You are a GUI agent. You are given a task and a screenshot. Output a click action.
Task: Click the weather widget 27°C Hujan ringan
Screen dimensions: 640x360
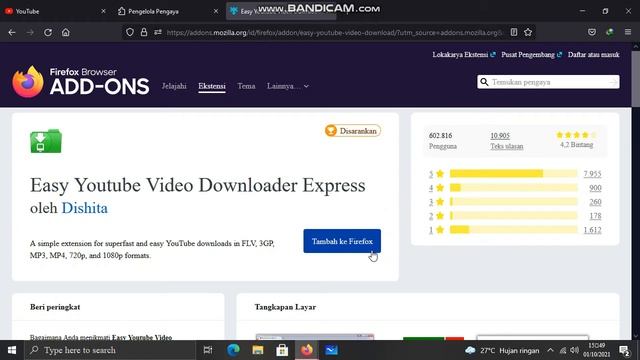click(502, 350)
